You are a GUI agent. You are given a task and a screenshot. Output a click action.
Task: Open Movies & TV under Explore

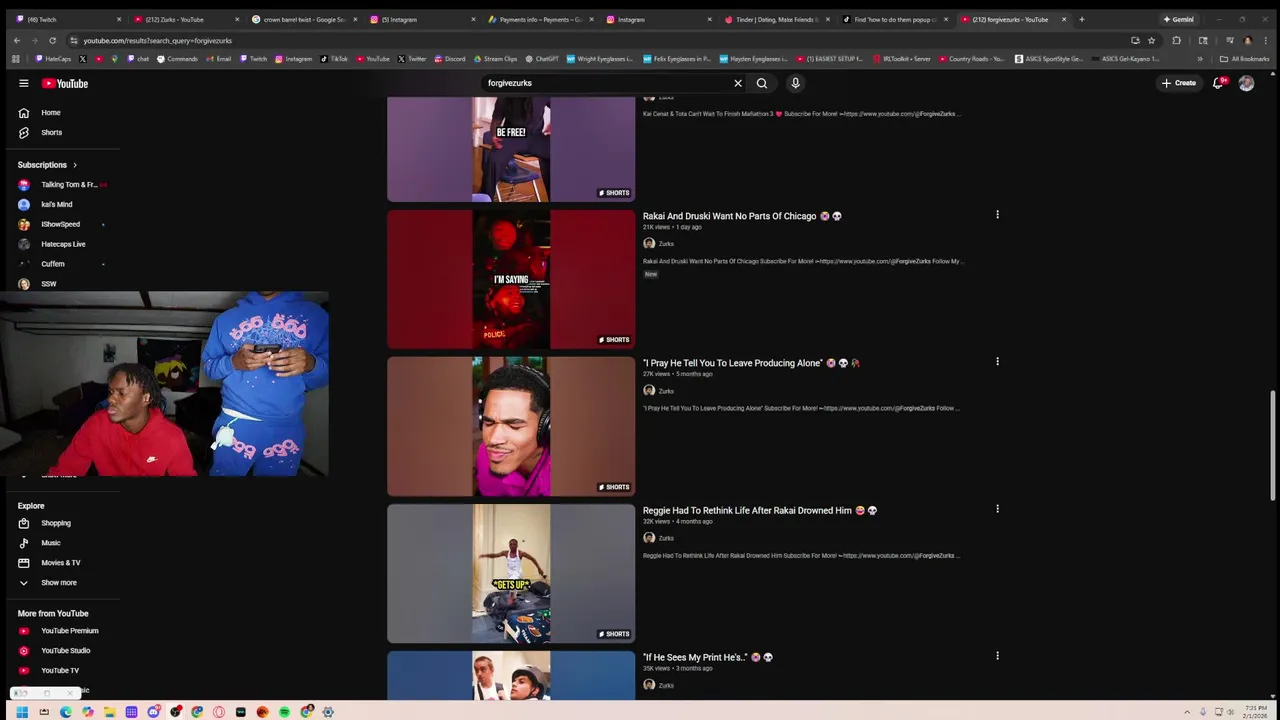click(x=60, y=563)
